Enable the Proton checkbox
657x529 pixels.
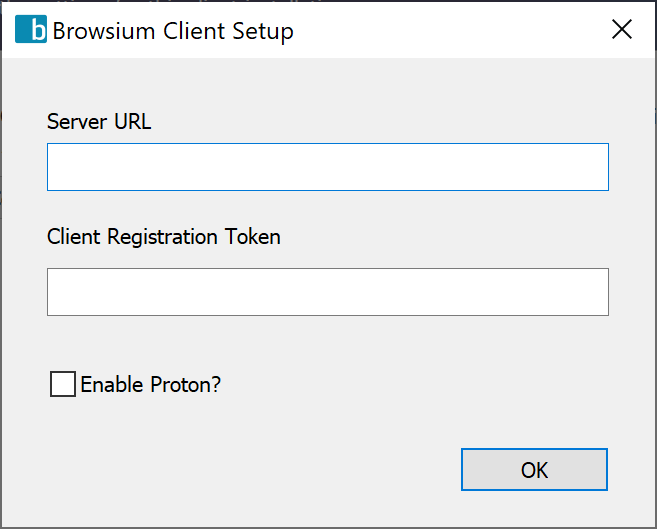click(x=63, y=384)
